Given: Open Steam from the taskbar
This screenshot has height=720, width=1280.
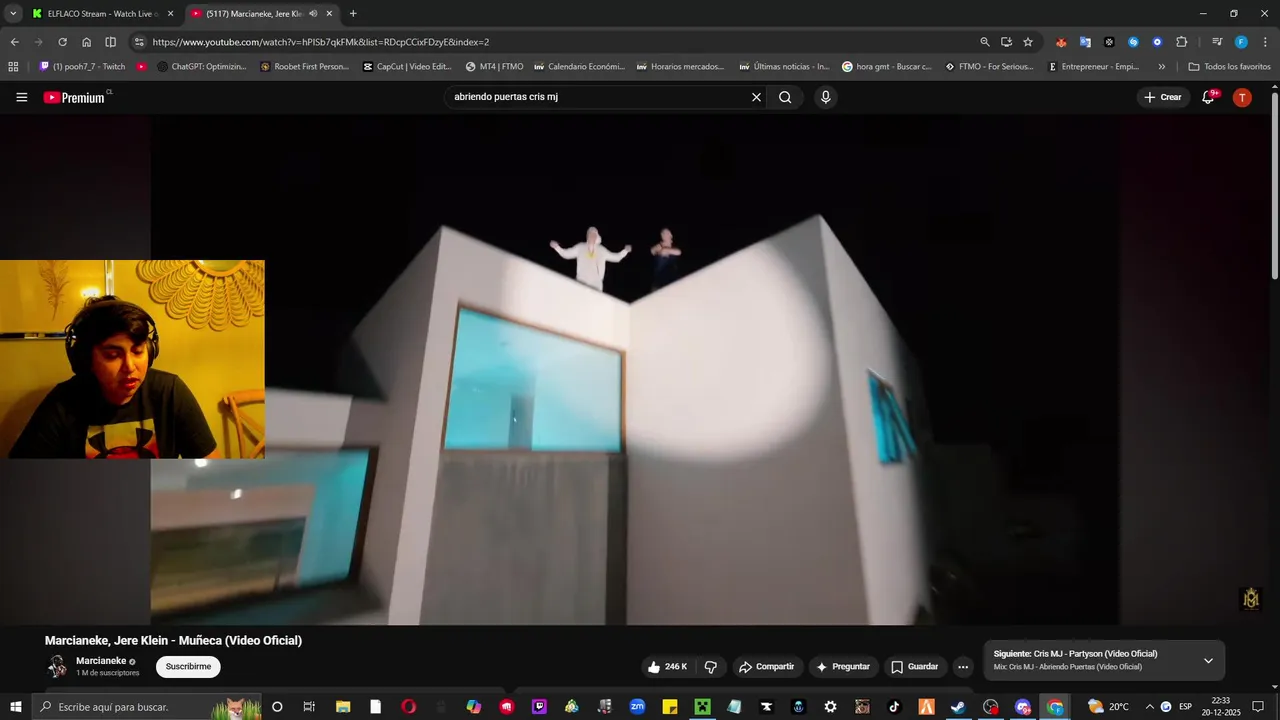Looking at the screenshot, I should click(x=958, y=707).
